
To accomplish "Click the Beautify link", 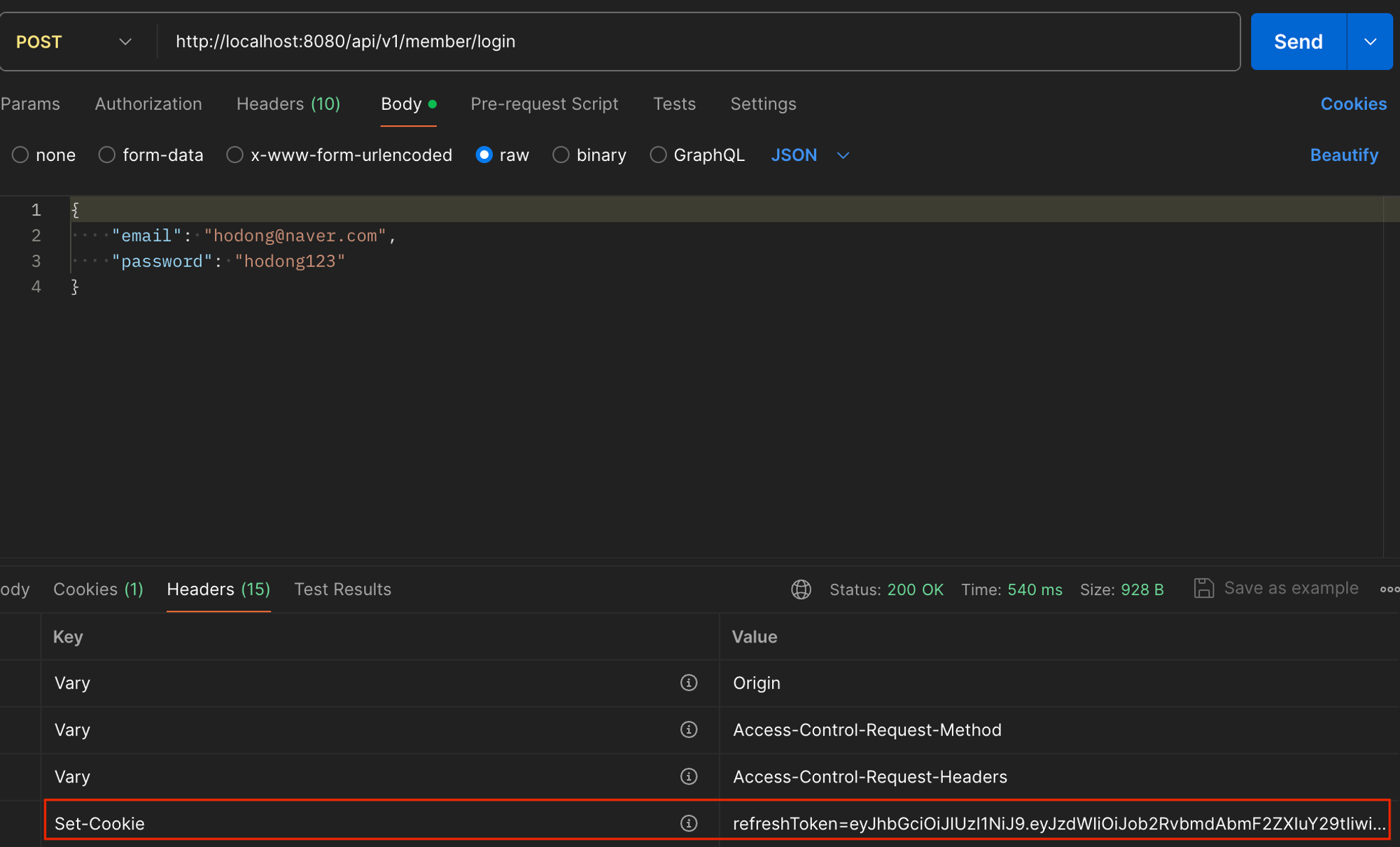I will 1344,155.
